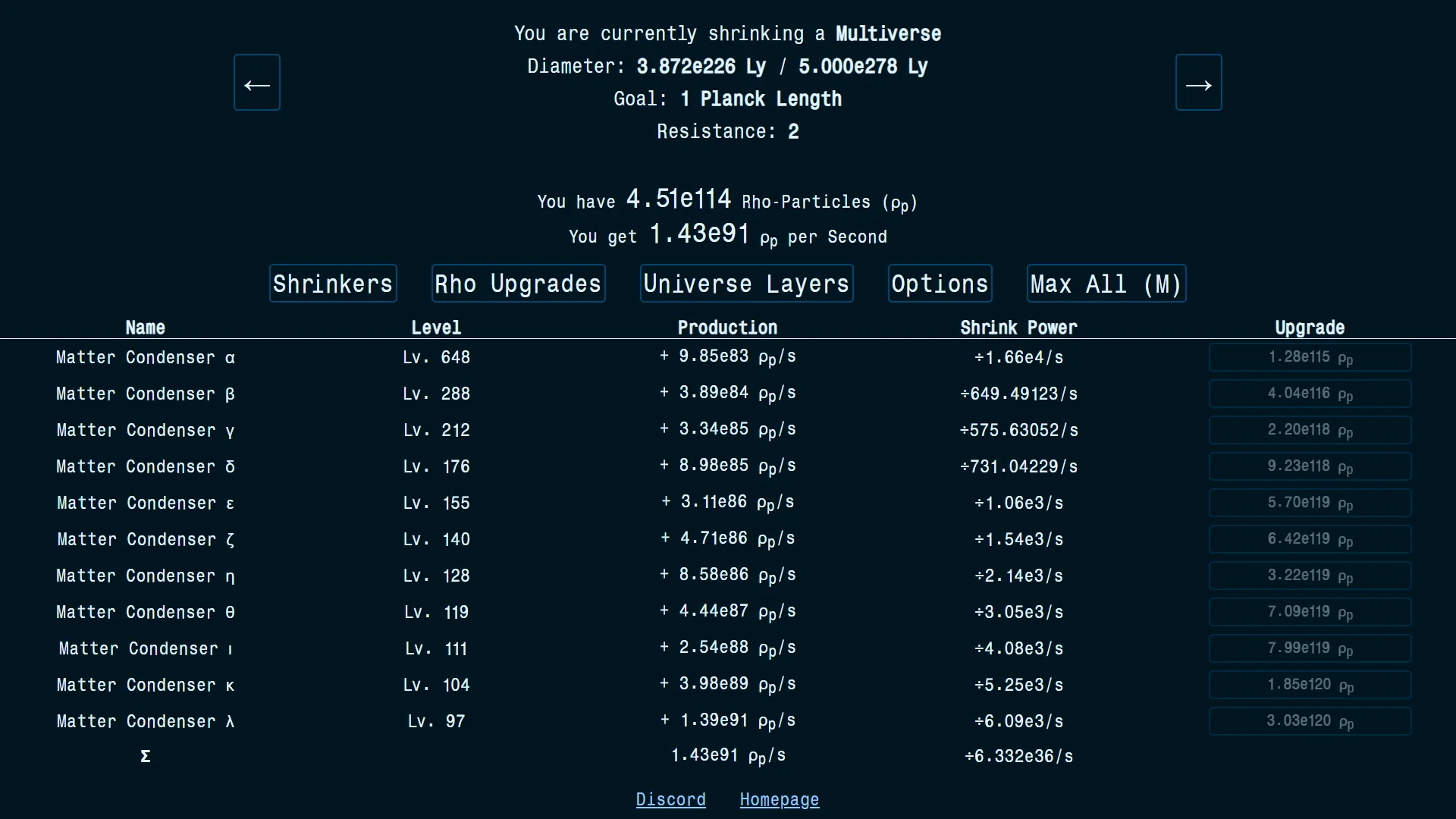Click the total ÷6.332e36/s shrink power
Viewport: 1456px width, 819px height.
pyautogui.click(x=1018, y=756)
